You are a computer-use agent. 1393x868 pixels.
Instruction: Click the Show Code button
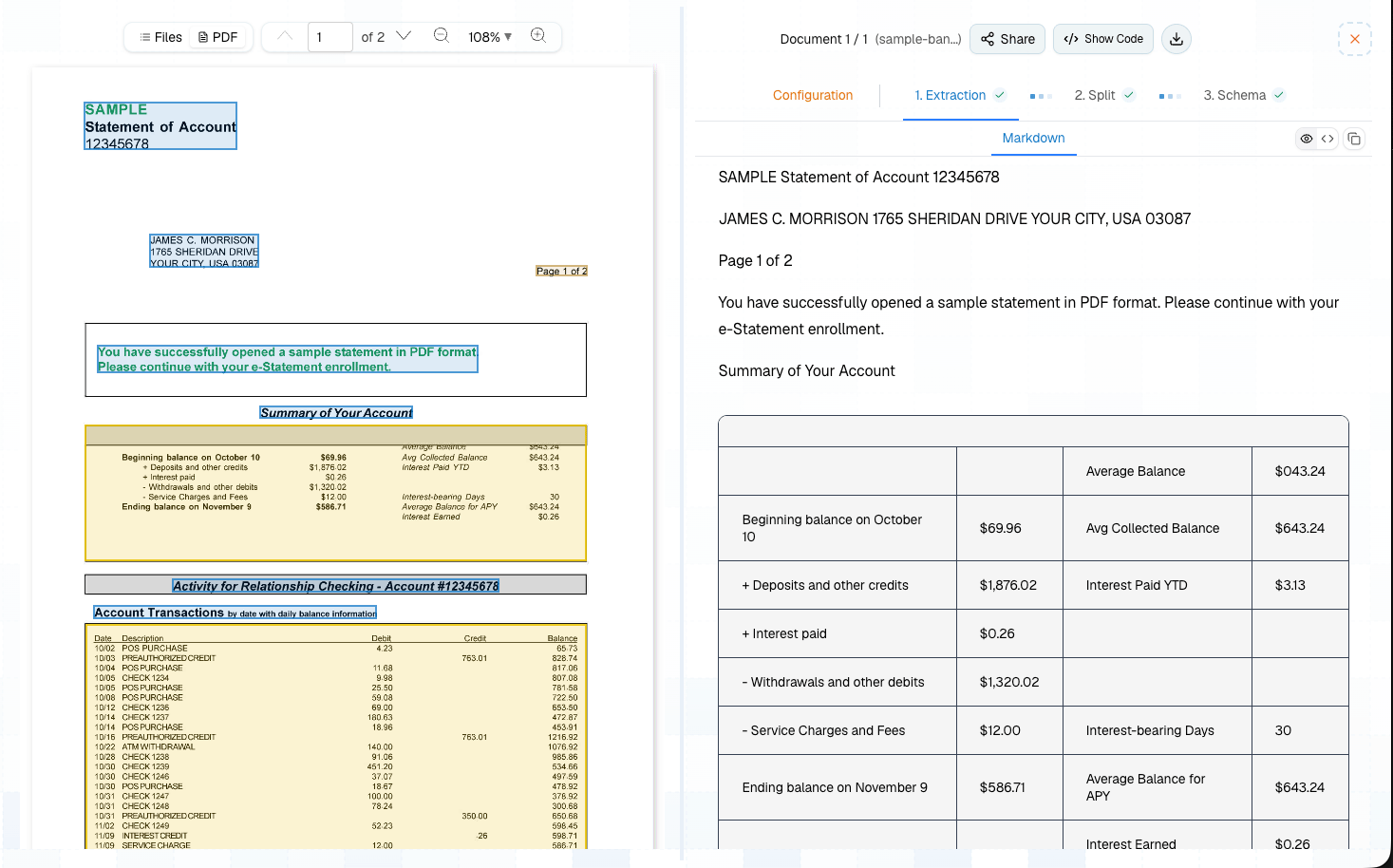(1103, 39)
